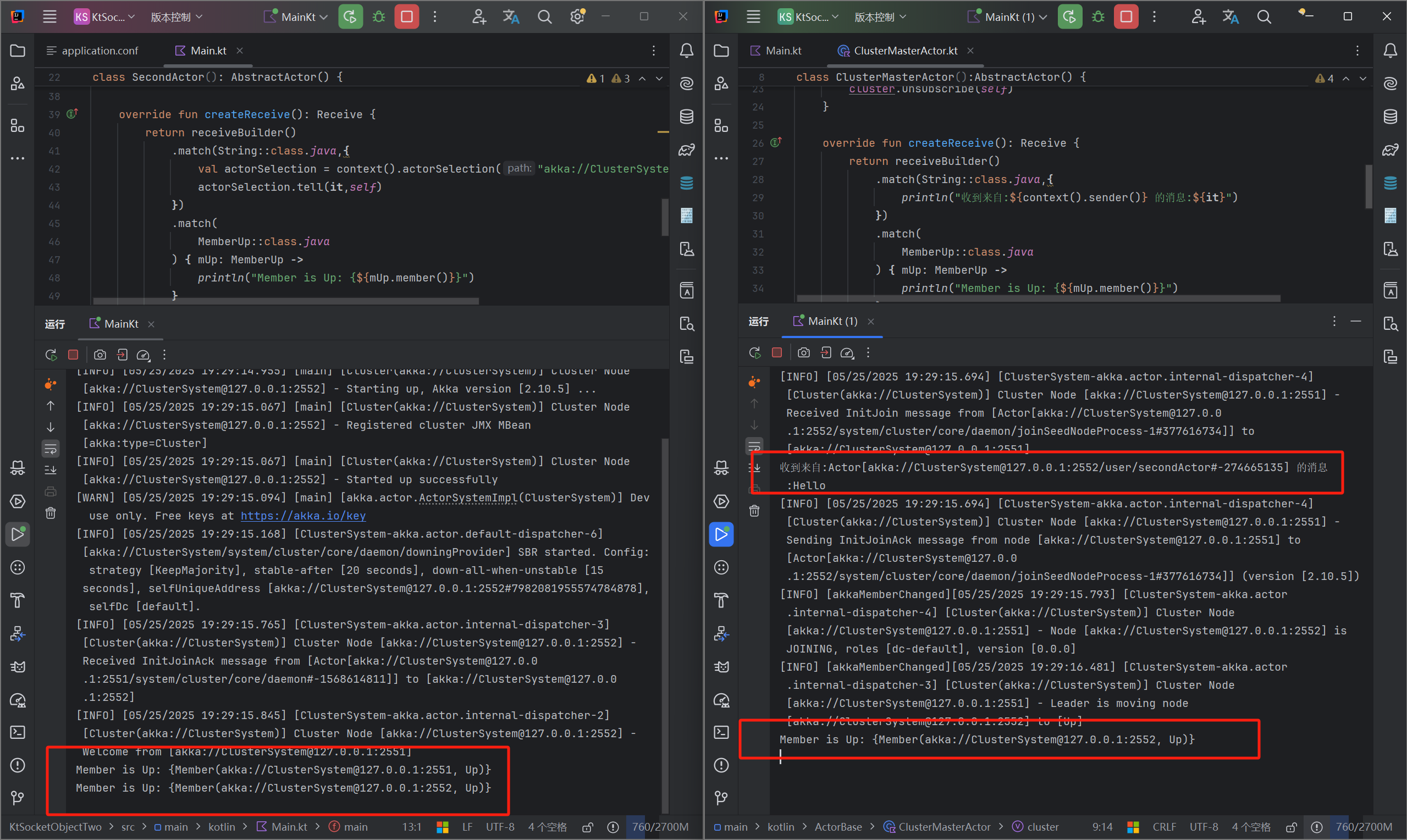This screenshot has width=1407, height=840.
Task: Open left editor tab options kebab menu
Action: [653, 51]
